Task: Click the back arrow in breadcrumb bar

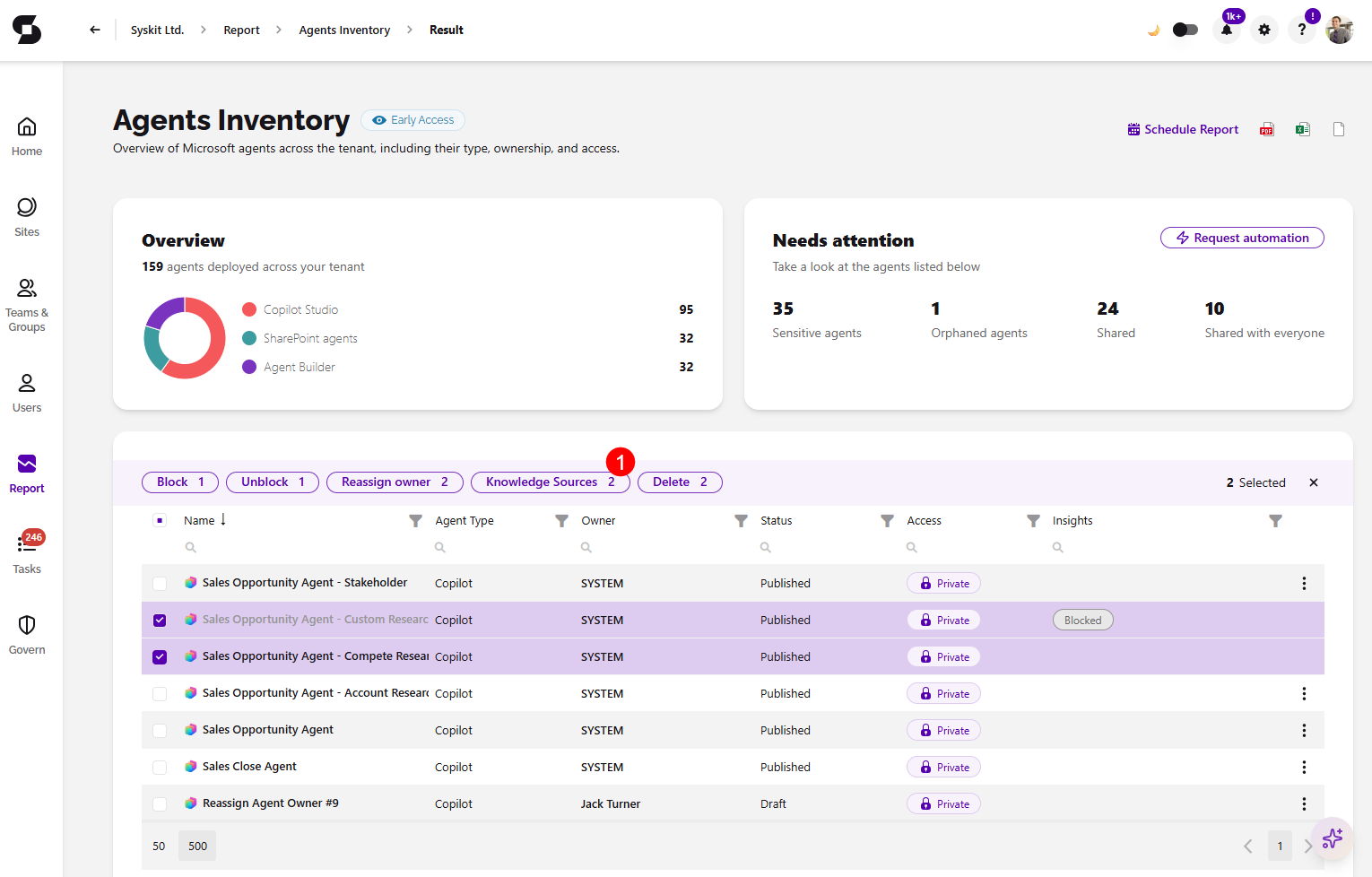Action: tap(95, 30)
